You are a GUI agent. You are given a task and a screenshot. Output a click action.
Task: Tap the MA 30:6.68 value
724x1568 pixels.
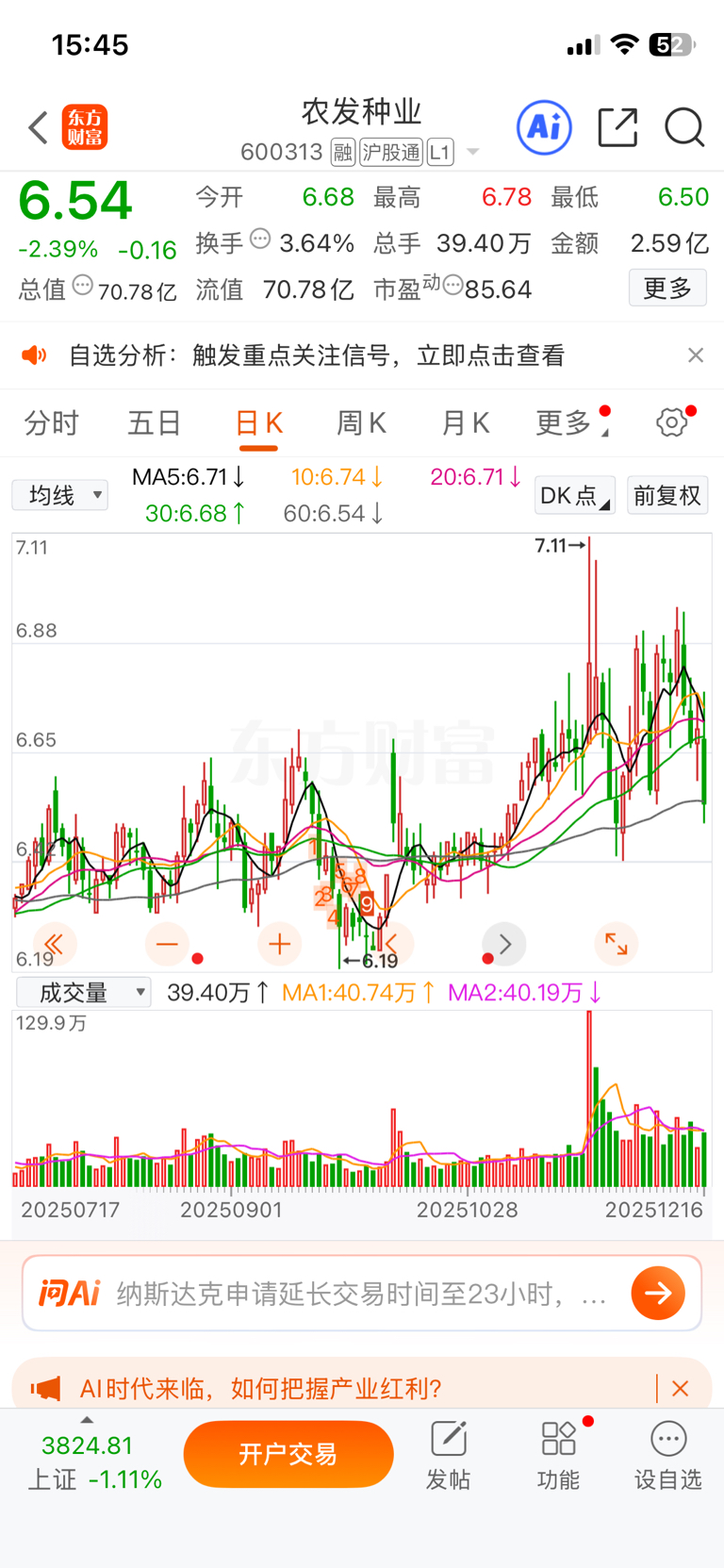[195, 513]
